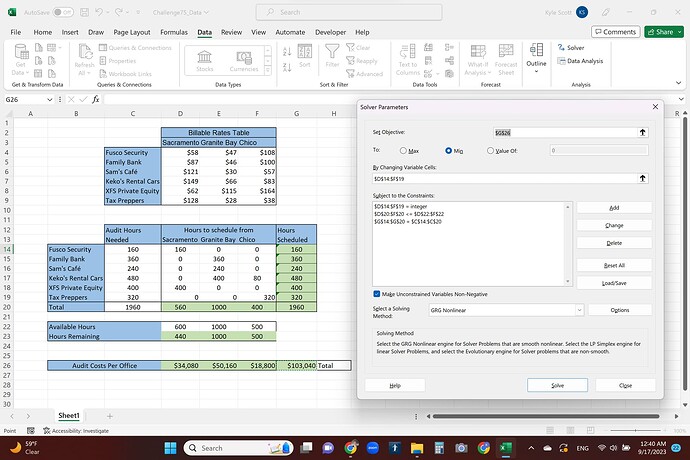This screenshot has height=460, width=690.
Task: Open the Zoom app taskbar icon
Action: point(373,448)
